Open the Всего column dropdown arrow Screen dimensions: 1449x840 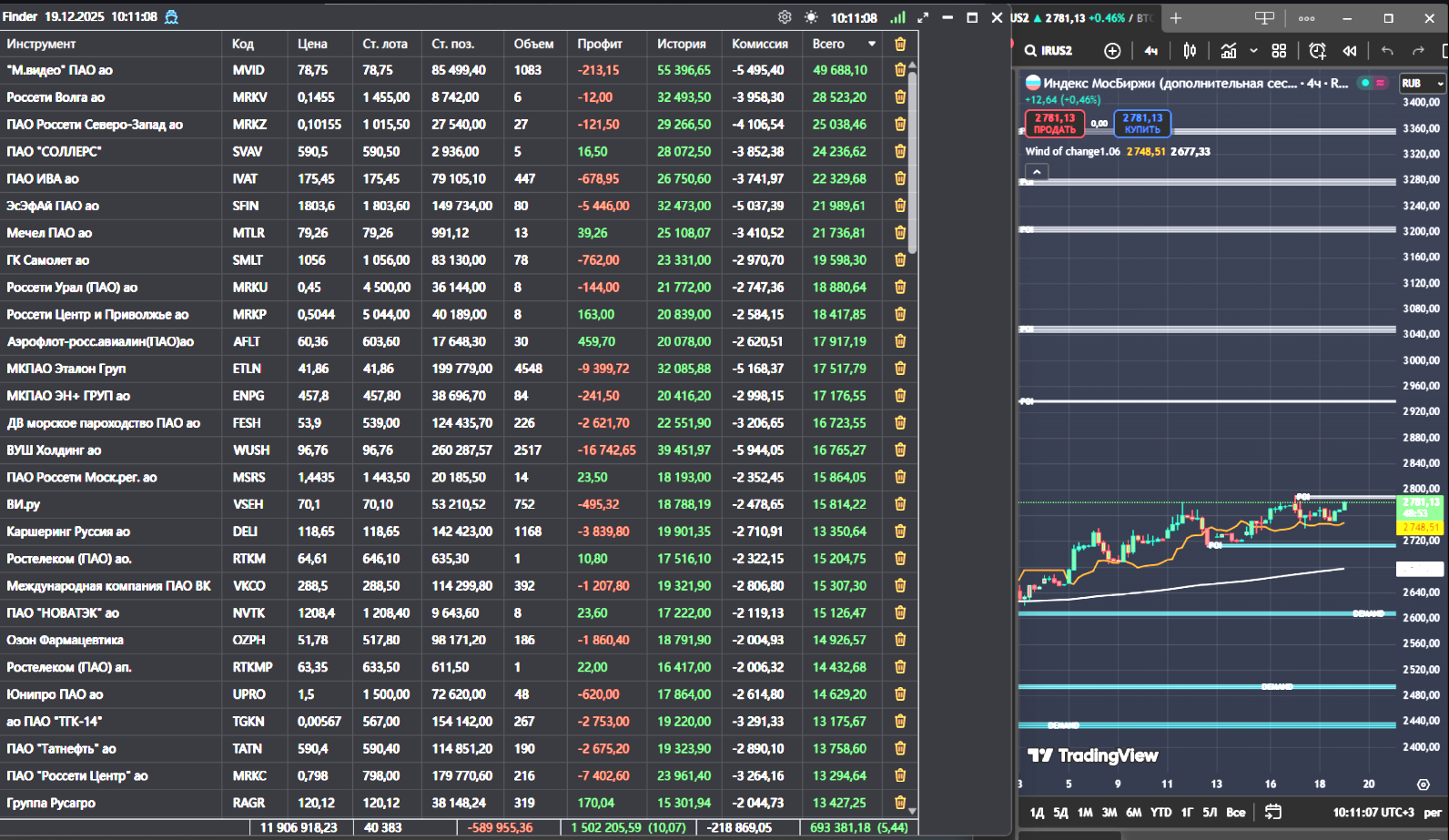872,44
